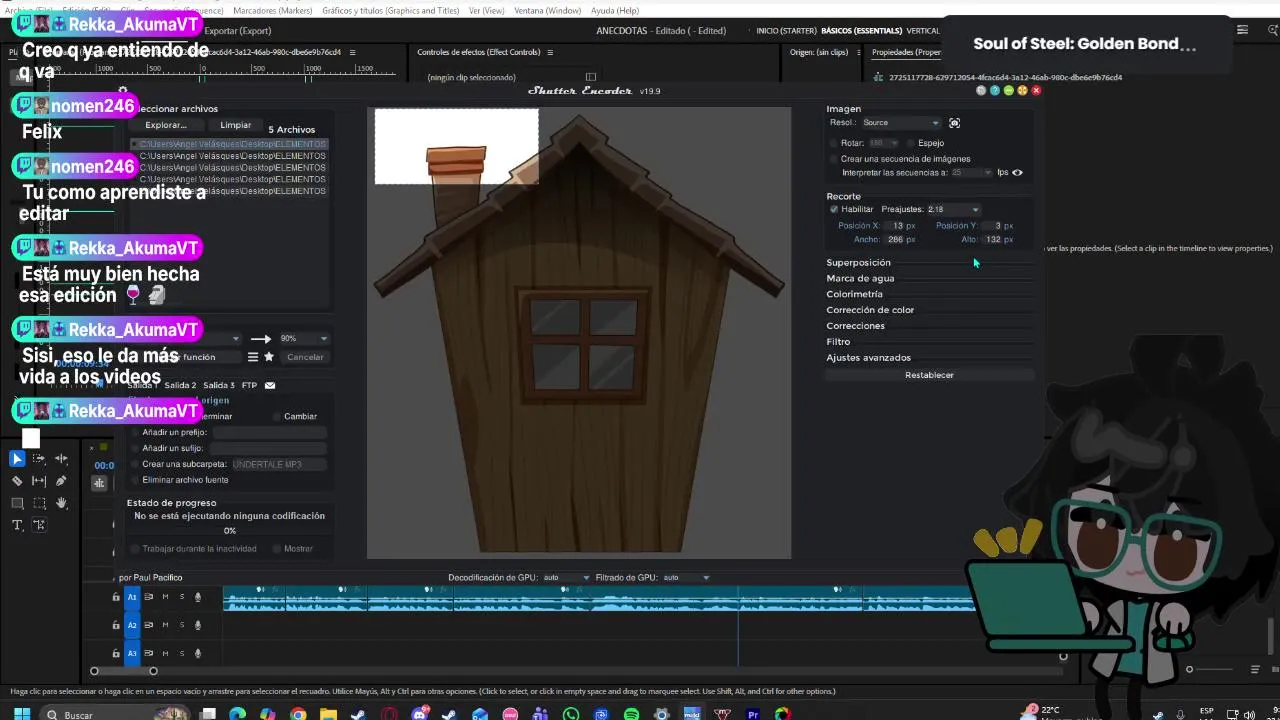Image resolution: width=1280 pixels, height=720 pixels.
Task: Open Google Chrome from the taskbar
Action: point(298,714)
